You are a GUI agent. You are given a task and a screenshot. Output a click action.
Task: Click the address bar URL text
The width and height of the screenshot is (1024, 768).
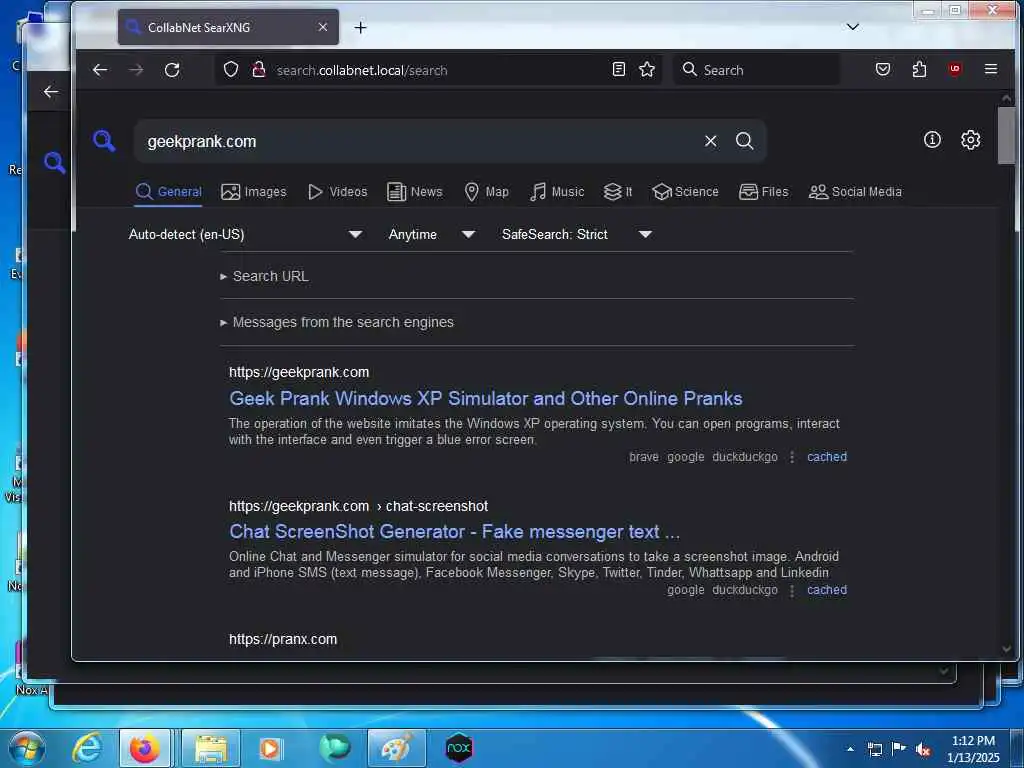[x=362, y=71]
